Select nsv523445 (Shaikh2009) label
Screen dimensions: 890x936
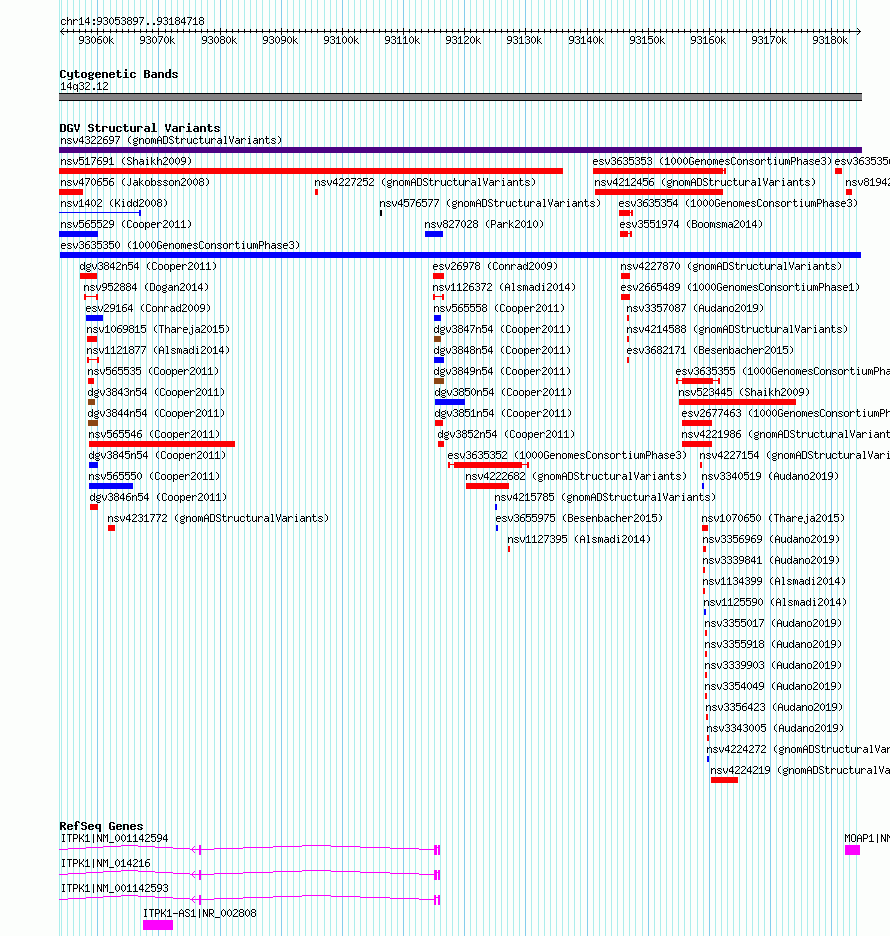click(744, 392)
